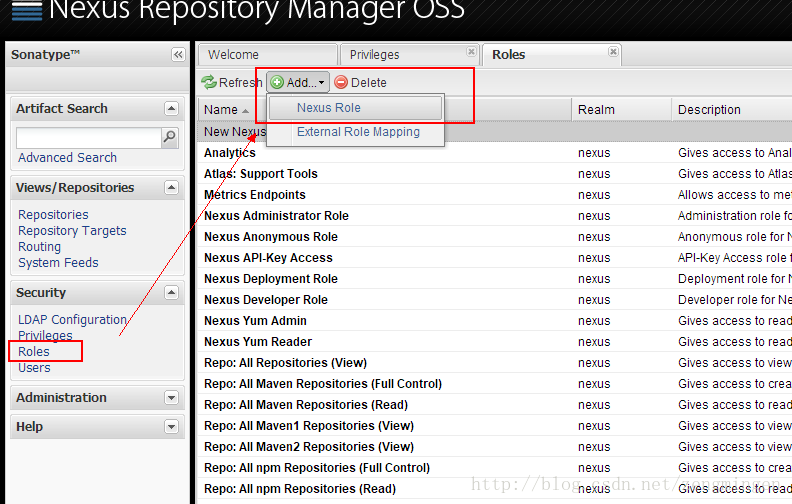The height and width of the screenshot is (504, 792).
Task: Select Repo: All npm Repositories (Read)
Action: point(494,489)
